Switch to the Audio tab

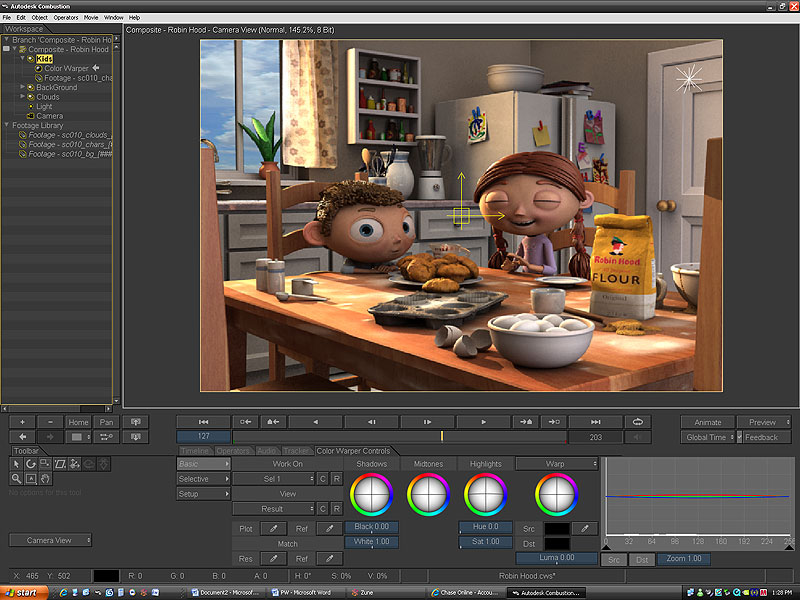click(266, 451)
